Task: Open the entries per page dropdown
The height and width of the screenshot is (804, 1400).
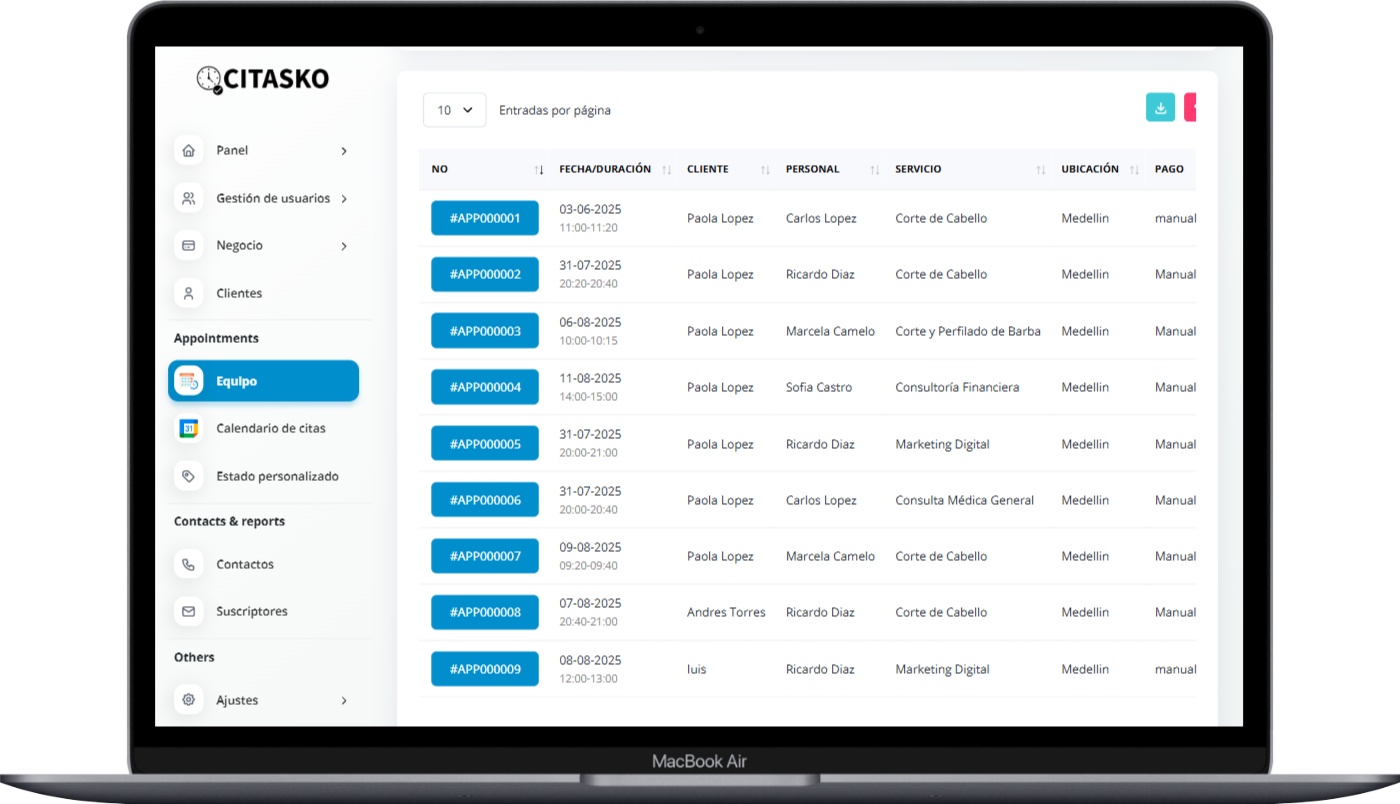Action: click(x=454, y=110)
